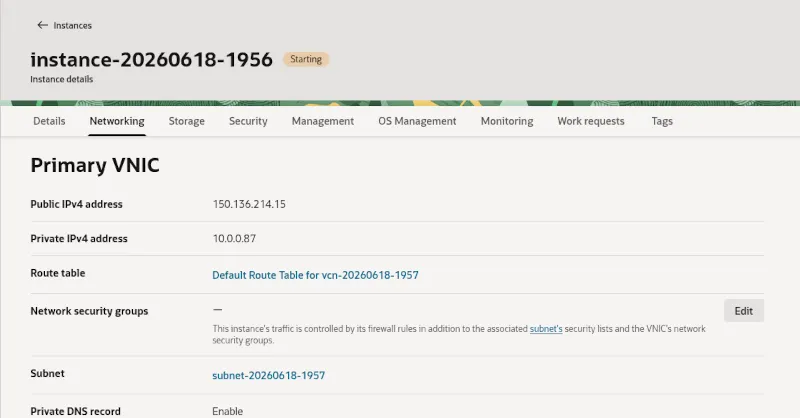800x418 pixels.
Task: Select the Networking tab
Action: point(117,121)
